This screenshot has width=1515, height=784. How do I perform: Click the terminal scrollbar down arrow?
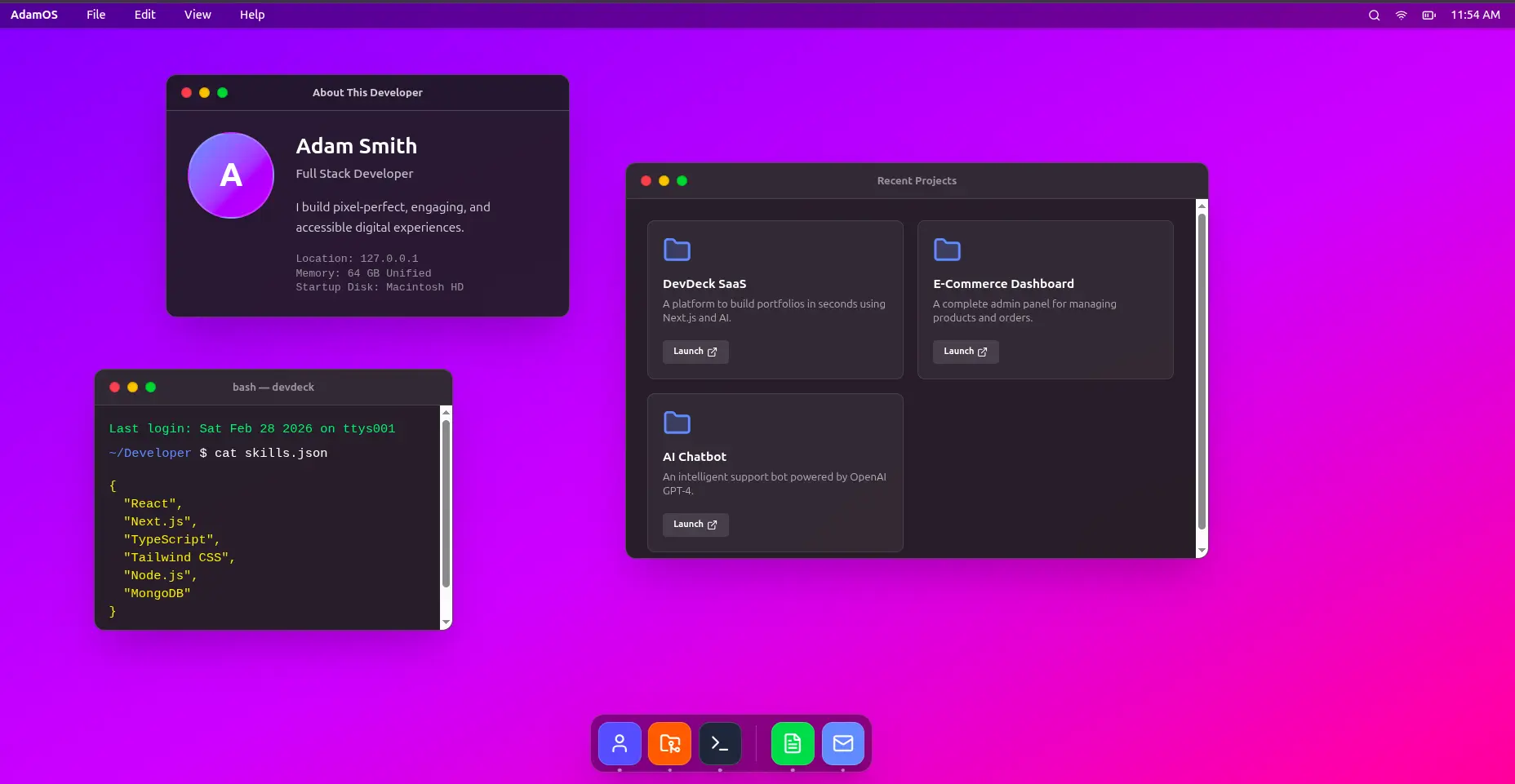[x=446, y=622]
